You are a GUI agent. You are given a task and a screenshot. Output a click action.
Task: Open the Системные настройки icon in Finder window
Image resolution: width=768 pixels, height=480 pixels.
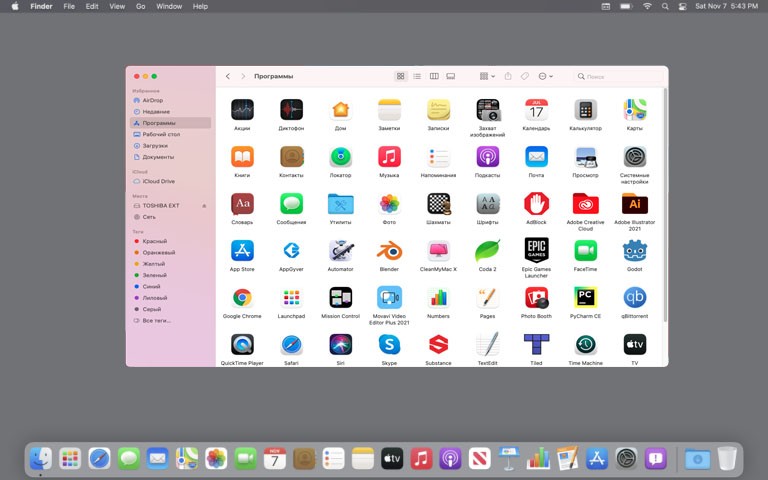[635, 157]
